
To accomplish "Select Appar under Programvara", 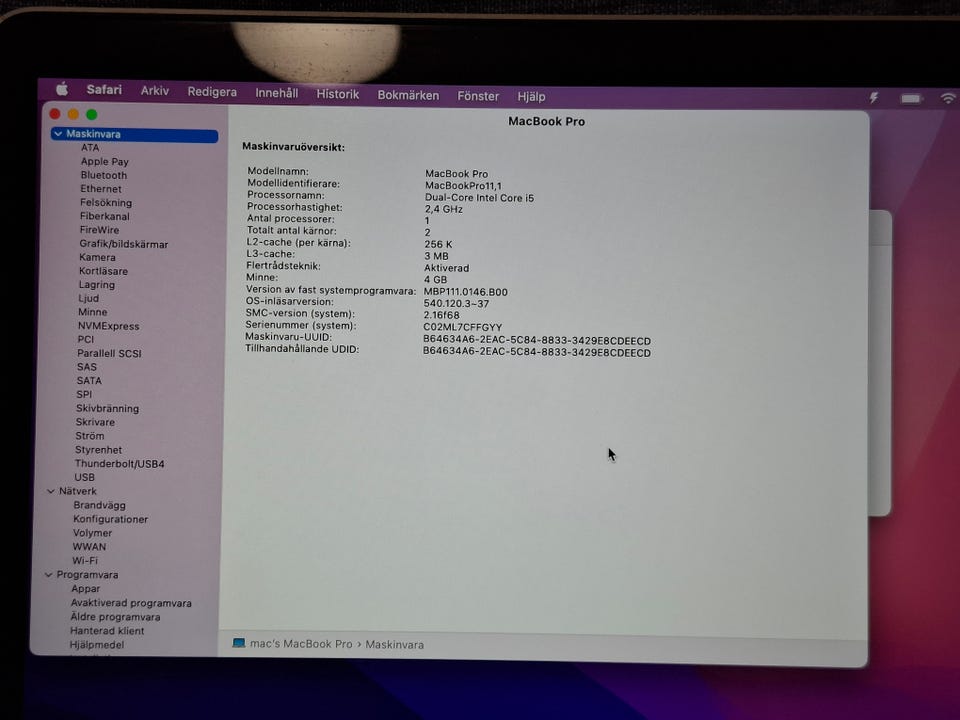I will [x=85, y=589].
